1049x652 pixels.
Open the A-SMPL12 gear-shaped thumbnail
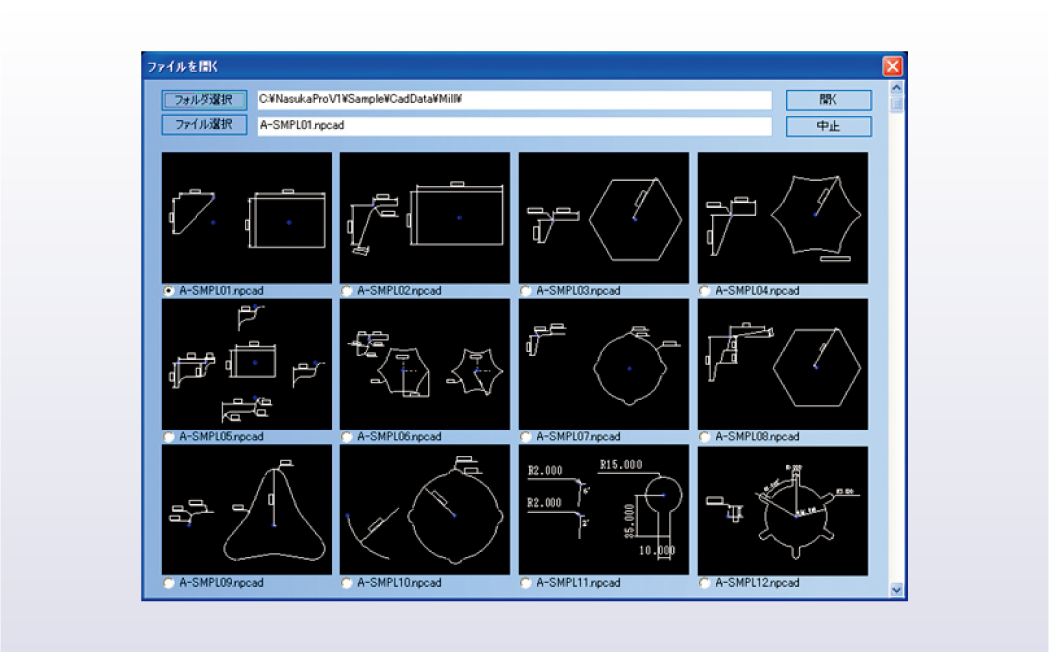[783, 510]
